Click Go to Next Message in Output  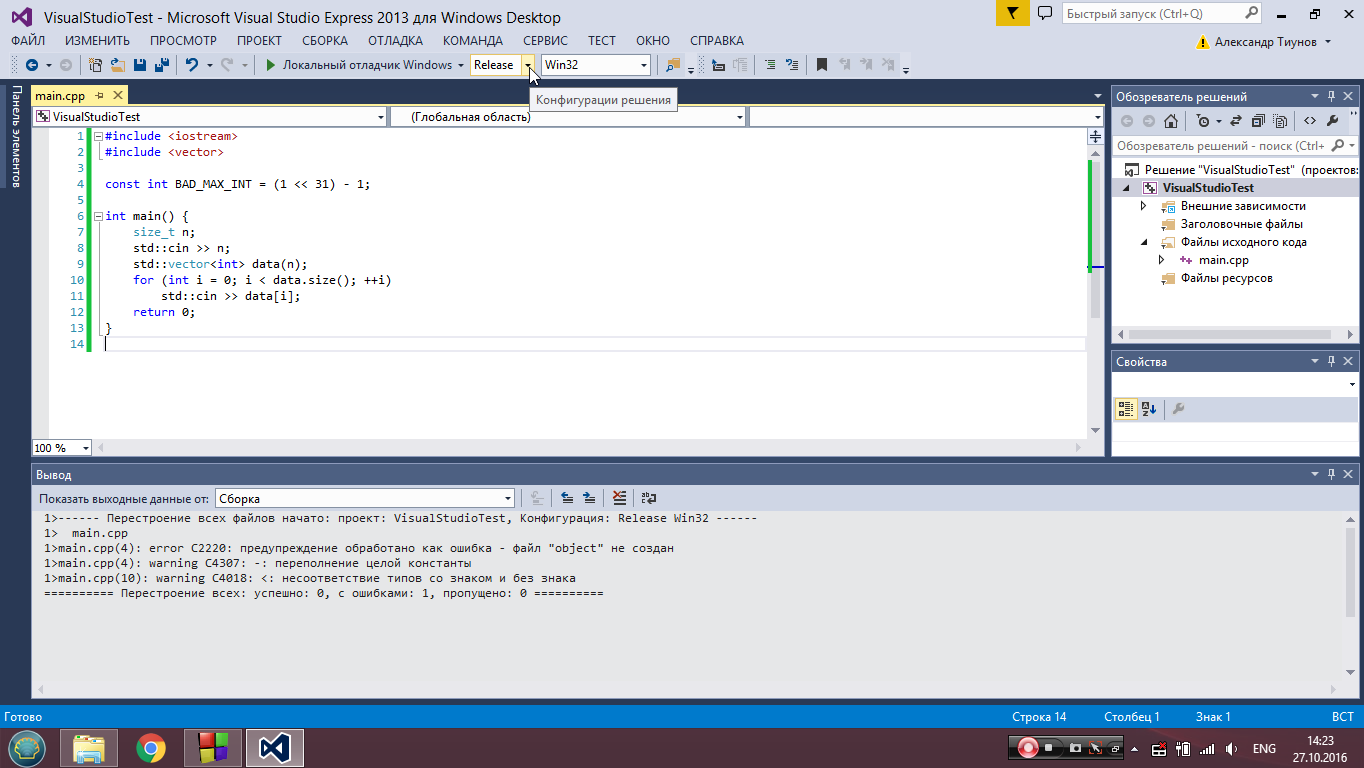(x=589, y=497)
